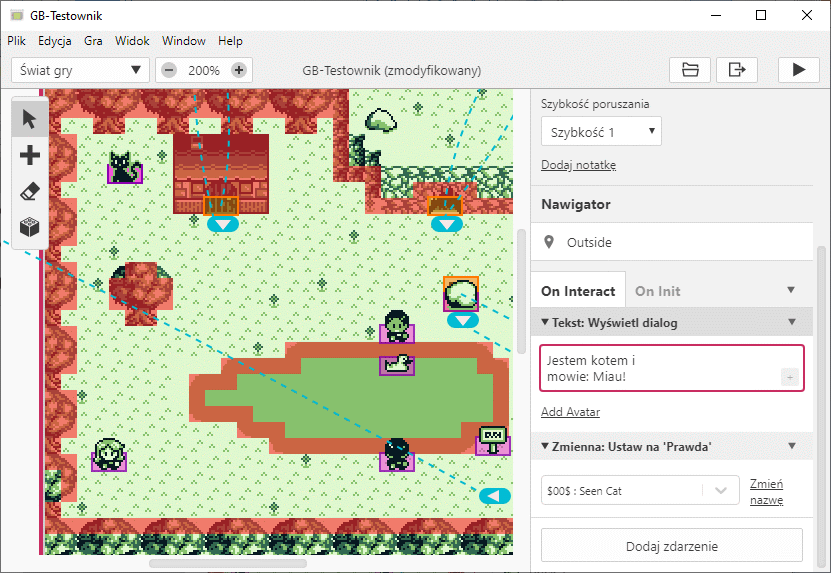Open project folder icon
Screen dimensions: 831x573
[689, 70]
